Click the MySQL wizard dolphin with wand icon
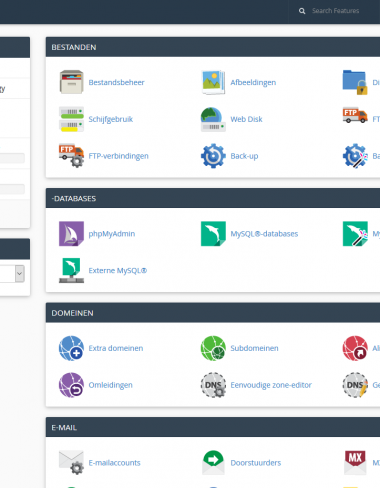This screenshot has height=488, width=380. point(355,234)
